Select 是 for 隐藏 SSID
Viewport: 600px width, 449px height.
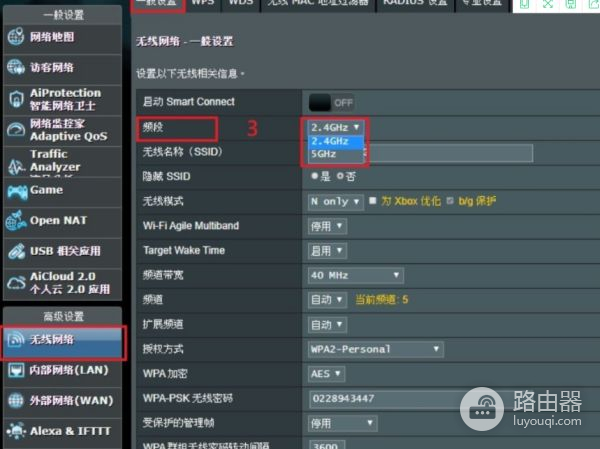coord(315,176)
